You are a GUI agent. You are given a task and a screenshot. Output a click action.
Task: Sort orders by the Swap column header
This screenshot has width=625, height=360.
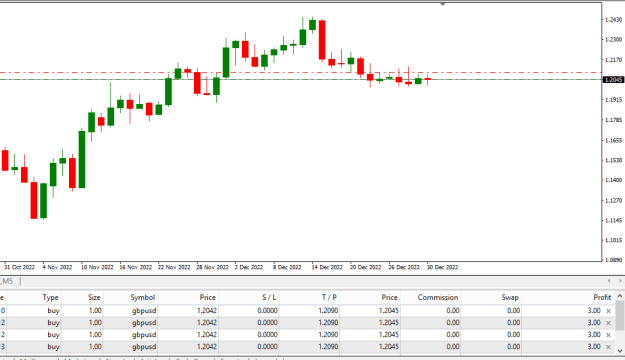pyautogui.click(x=510, y=297)
